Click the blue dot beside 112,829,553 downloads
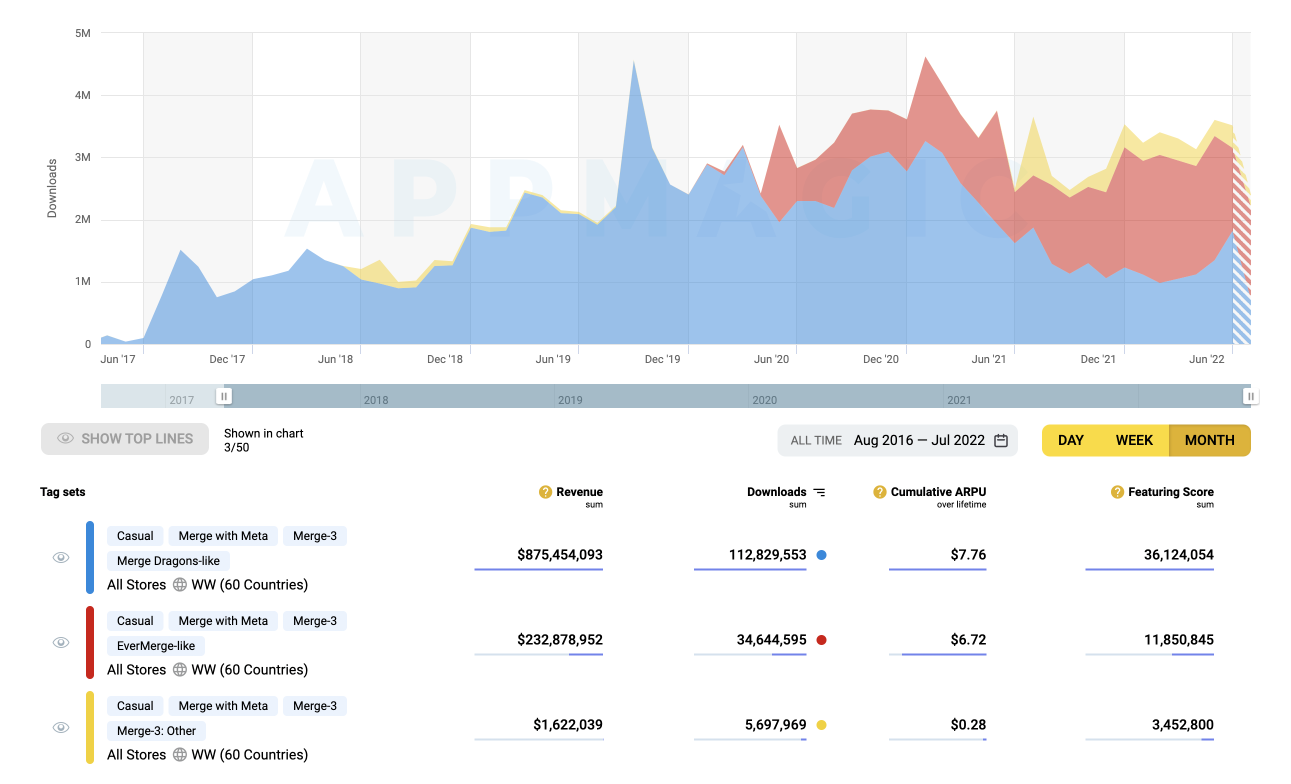1291x784 pixels. 822,555
